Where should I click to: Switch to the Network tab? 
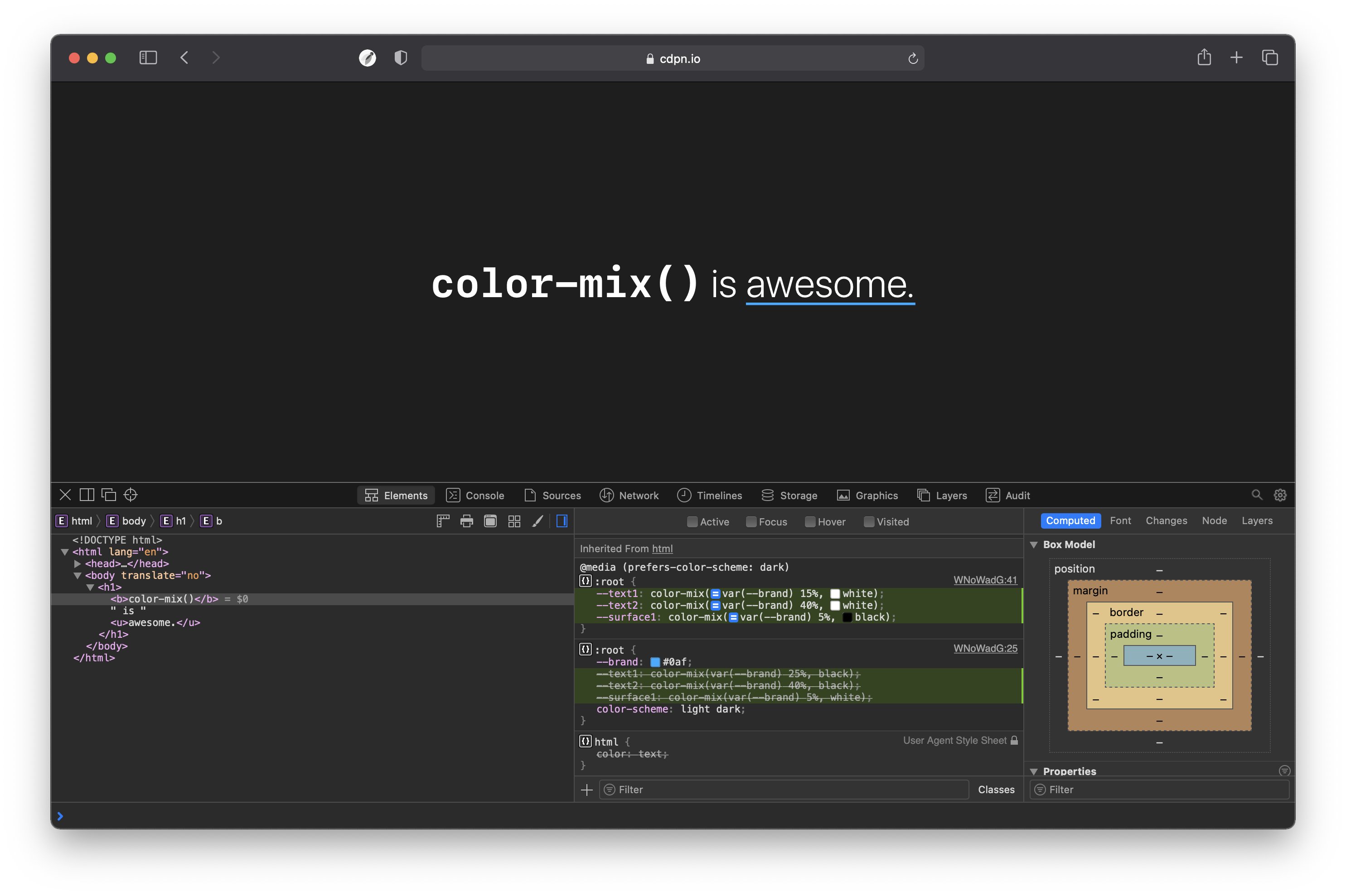coord(629,496)
